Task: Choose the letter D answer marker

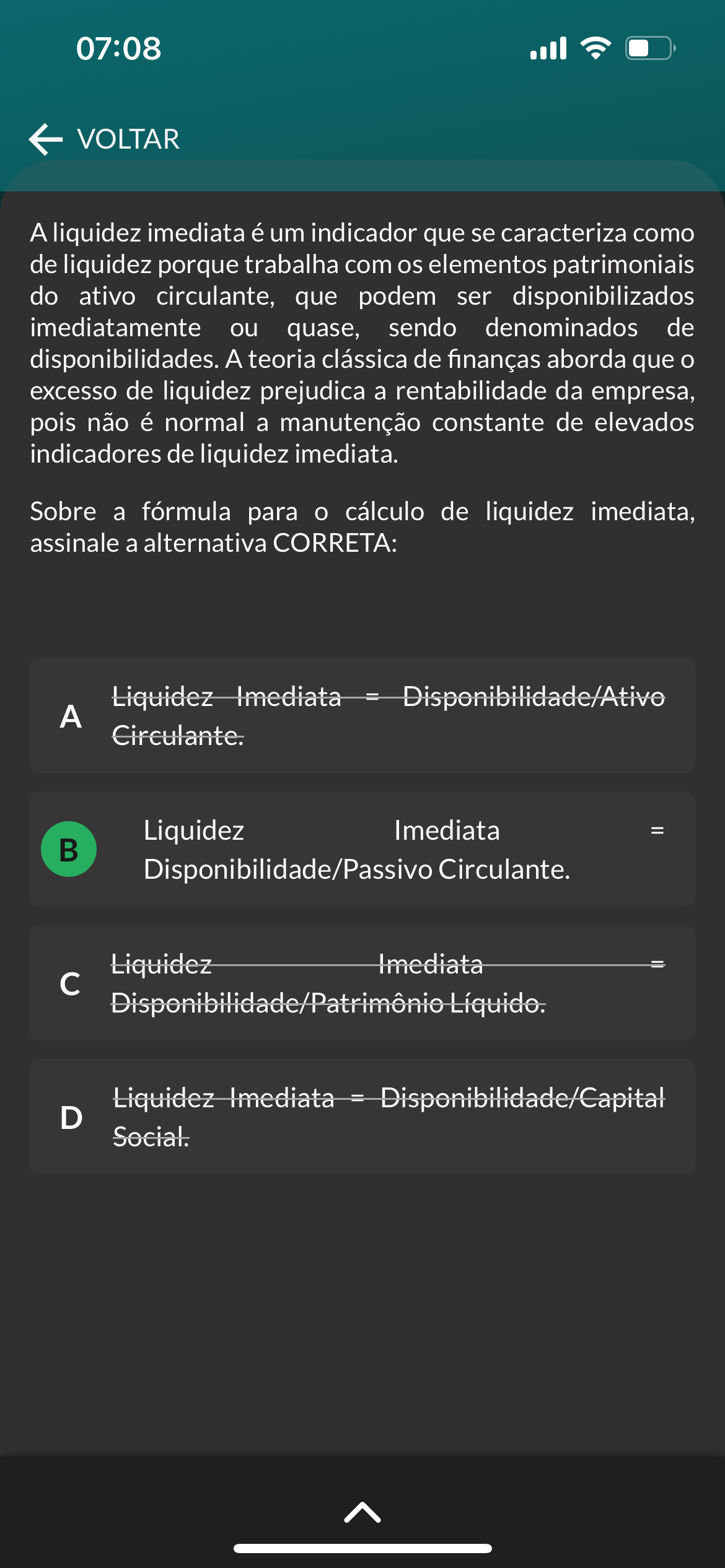Action: (x=71, y=1117)
